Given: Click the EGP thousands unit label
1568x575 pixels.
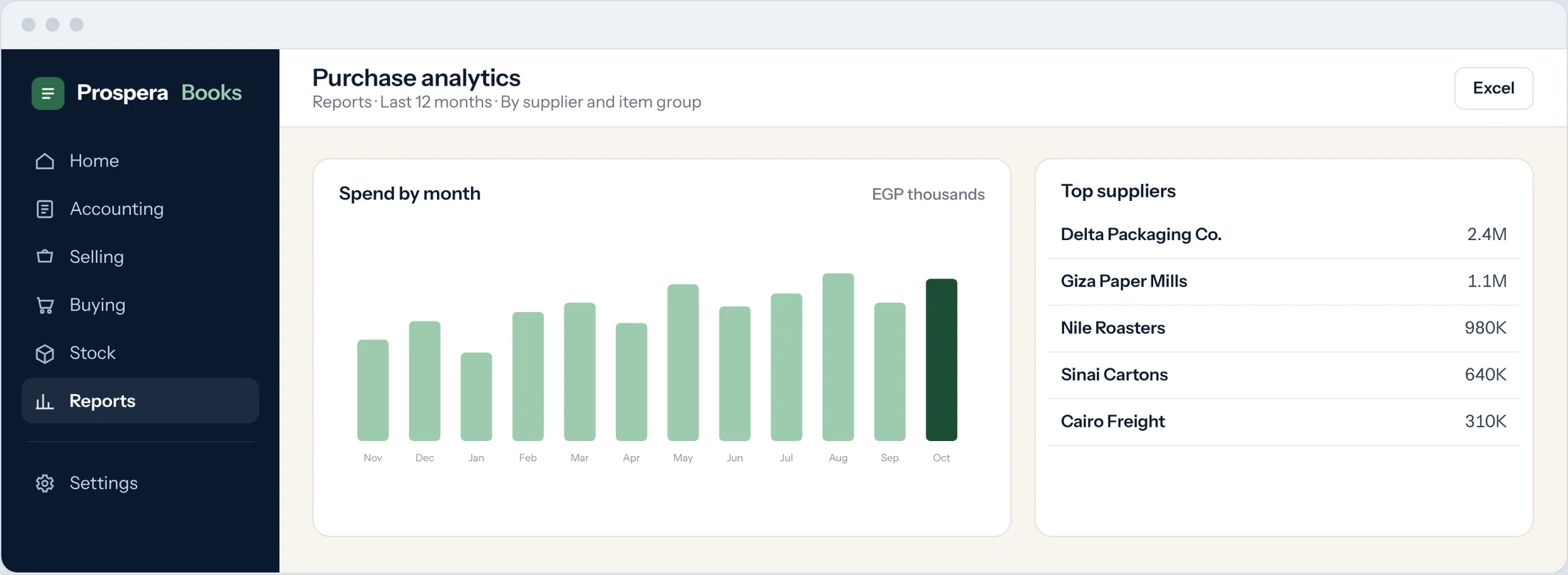Looking at the screenshot, I should (928, 195).
